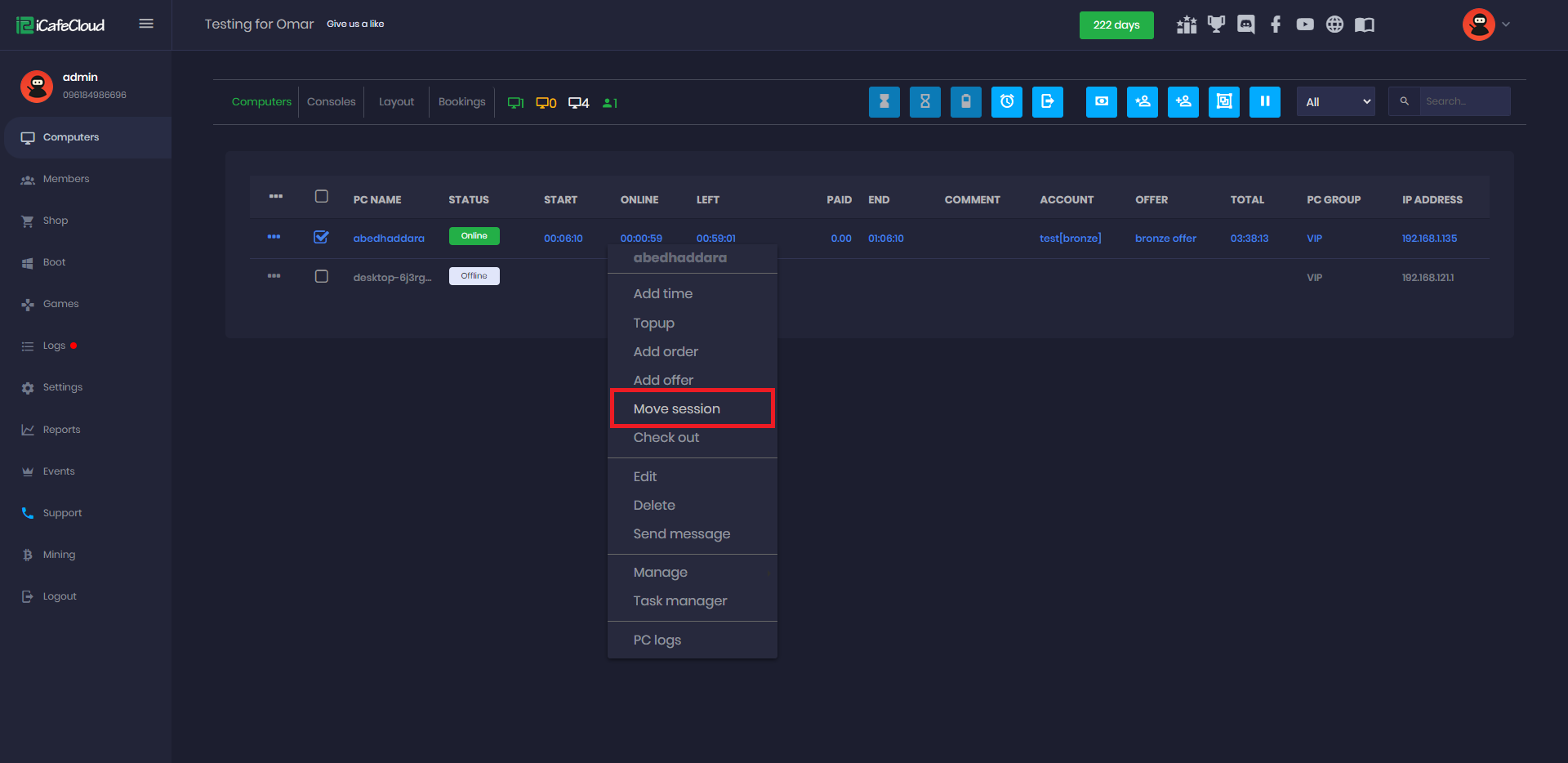The image size is (1568, 763).
Task: Open the All filter dropdown
Action: tap(1335, 102)
